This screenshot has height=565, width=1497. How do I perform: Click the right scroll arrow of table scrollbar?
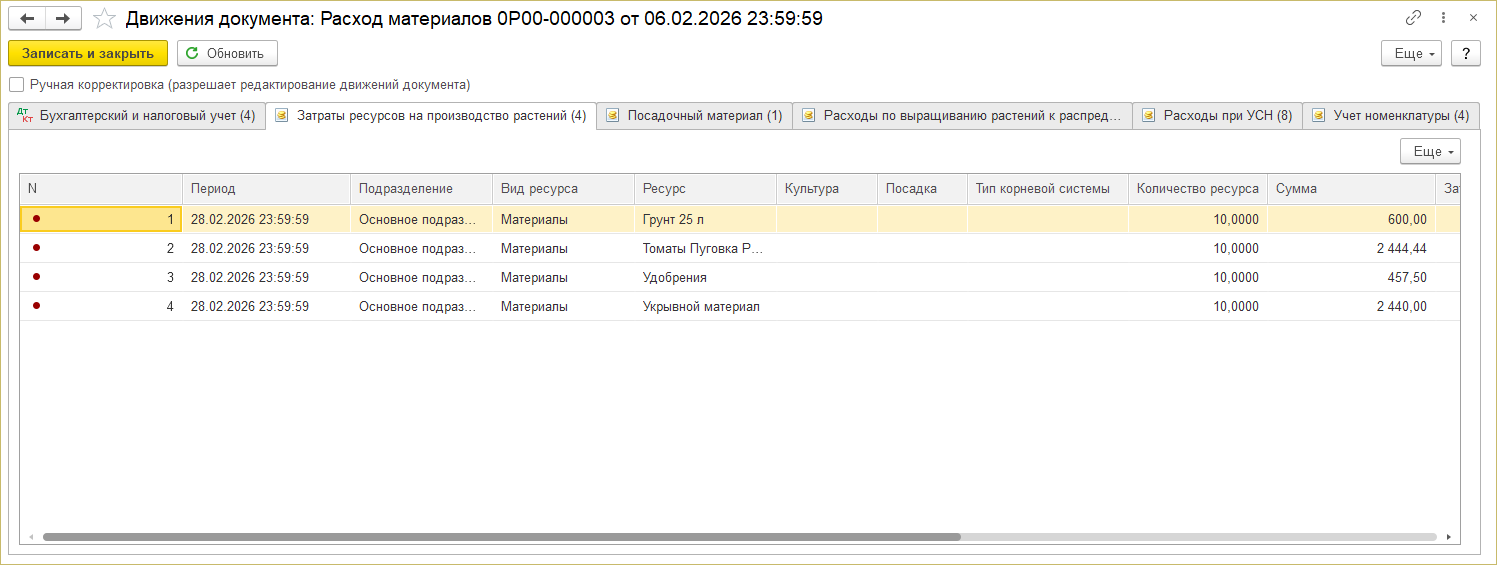[x=1451, y=537]
